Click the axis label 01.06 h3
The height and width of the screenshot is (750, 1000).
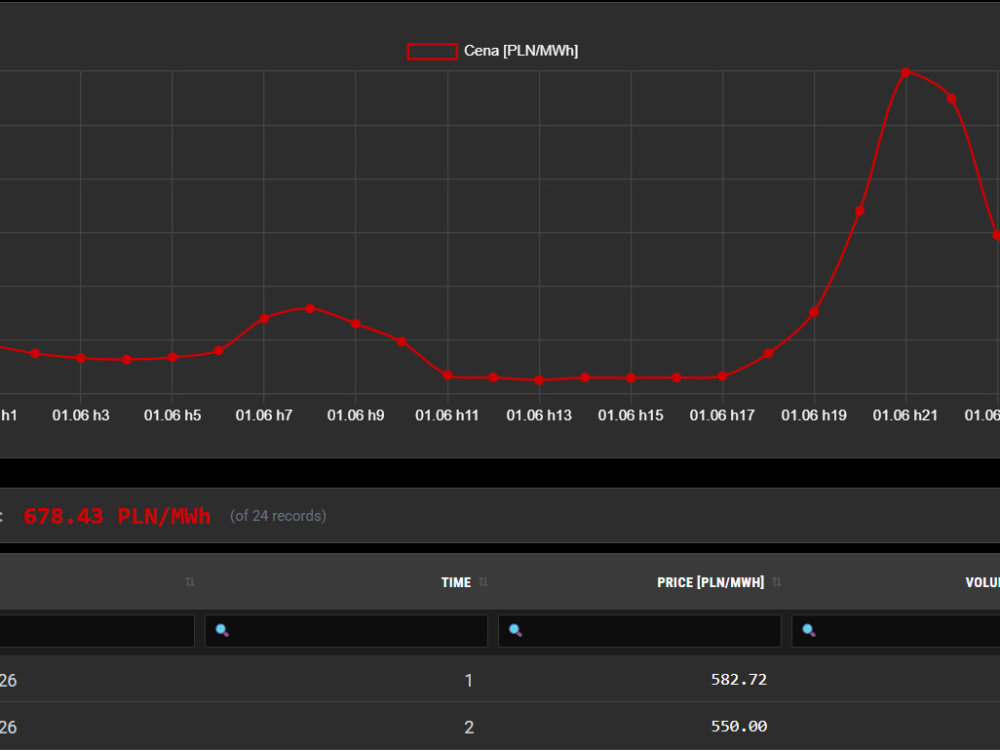80,415
